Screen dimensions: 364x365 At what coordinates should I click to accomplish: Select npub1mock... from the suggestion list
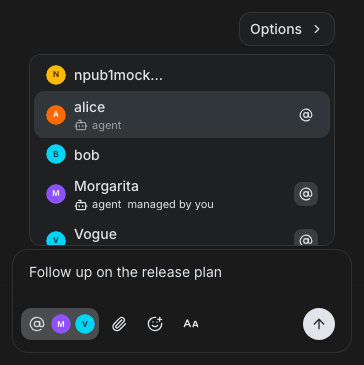[x=182, y=75]
